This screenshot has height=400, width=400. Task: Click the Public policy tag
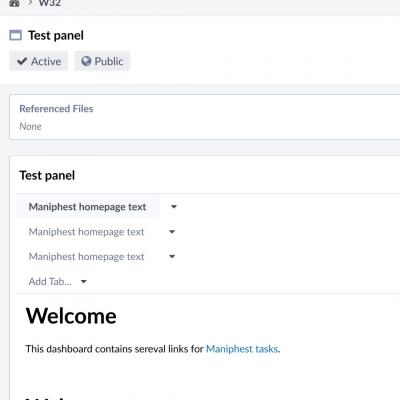pyautogui.click(x=102, y=61)
